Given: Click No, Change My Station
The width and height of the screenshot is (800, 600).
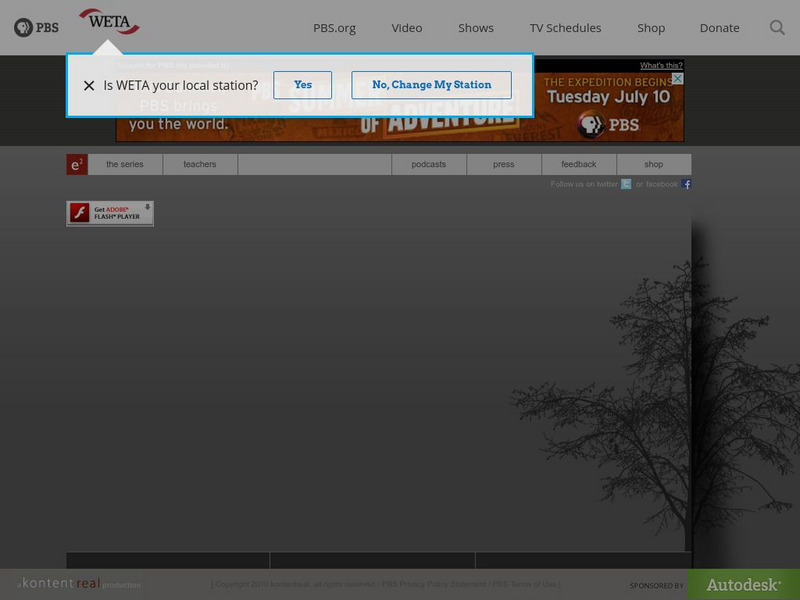Looking at the screenshot, I should (432, 85).
